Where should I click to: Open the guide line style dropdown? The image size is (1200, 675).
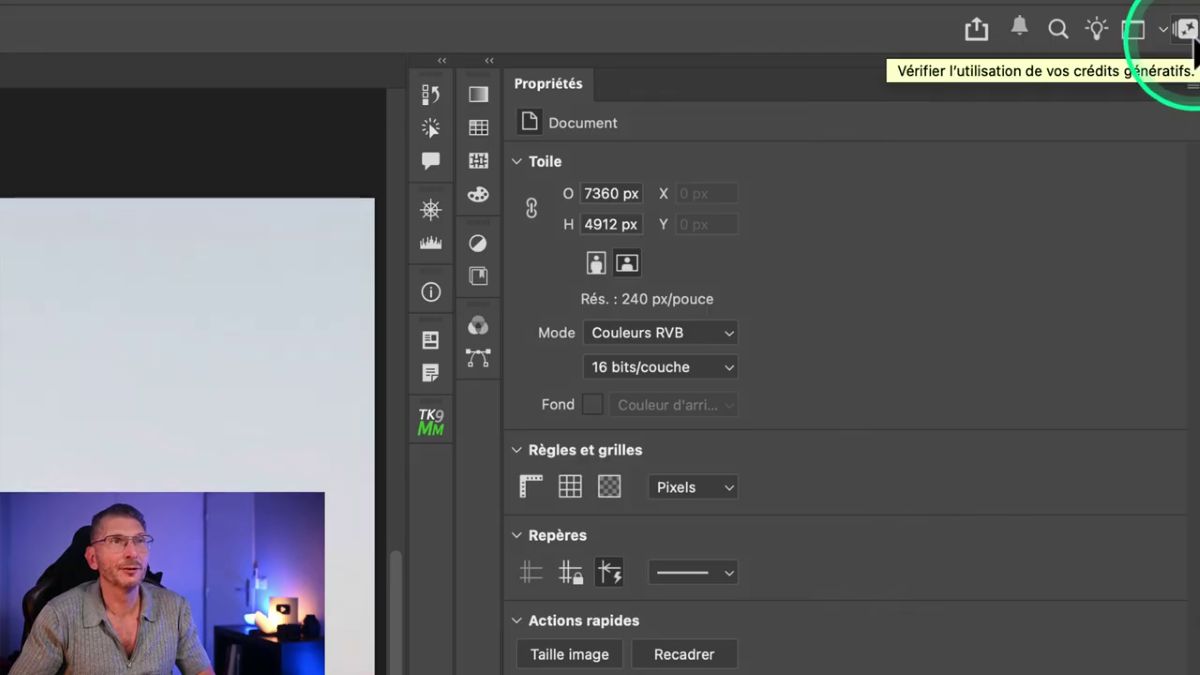coord(693,572)
